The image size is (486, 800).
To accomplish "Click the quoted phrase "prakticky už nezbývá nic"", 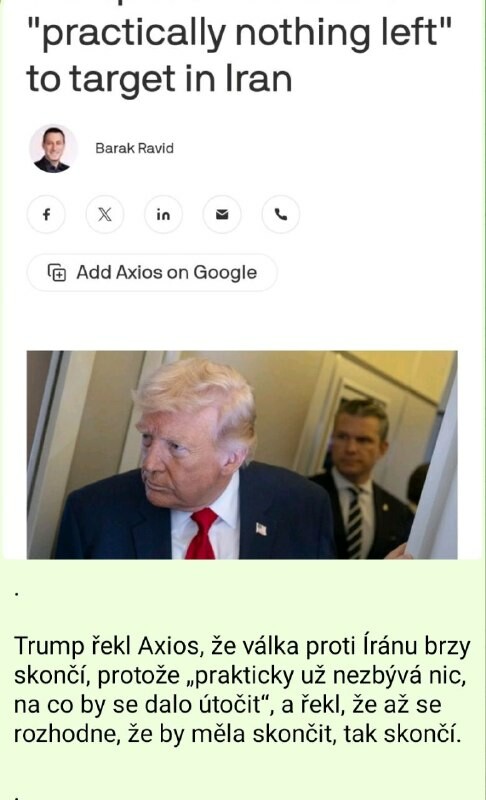I will pyautogui.click(x=330, y=676).
